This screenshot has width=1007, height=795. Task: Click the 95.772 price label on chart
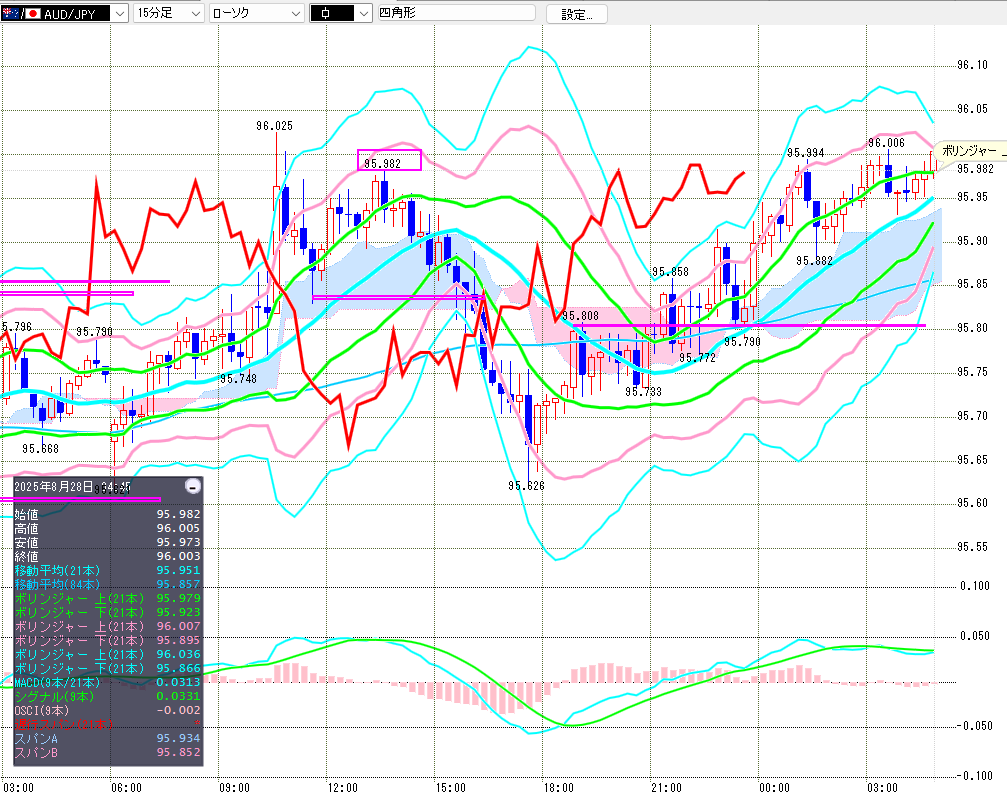(697, 358)
